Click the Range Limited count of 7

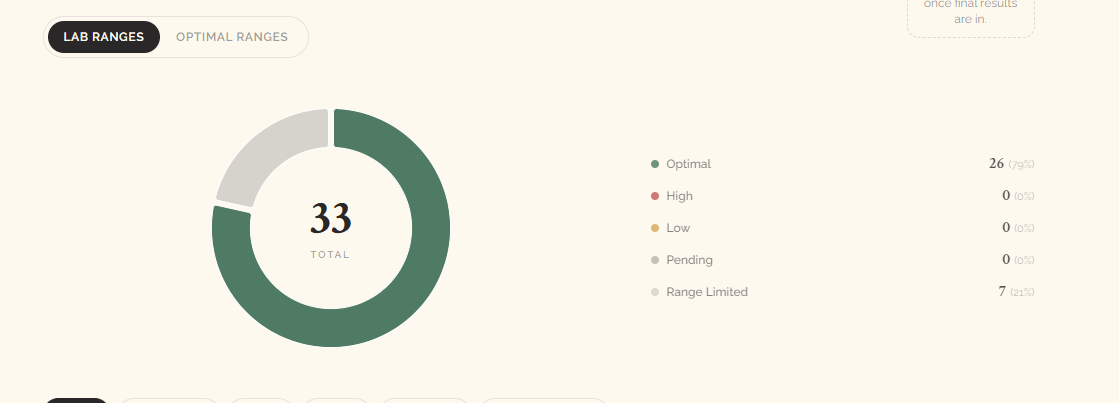coord(1002,292)
